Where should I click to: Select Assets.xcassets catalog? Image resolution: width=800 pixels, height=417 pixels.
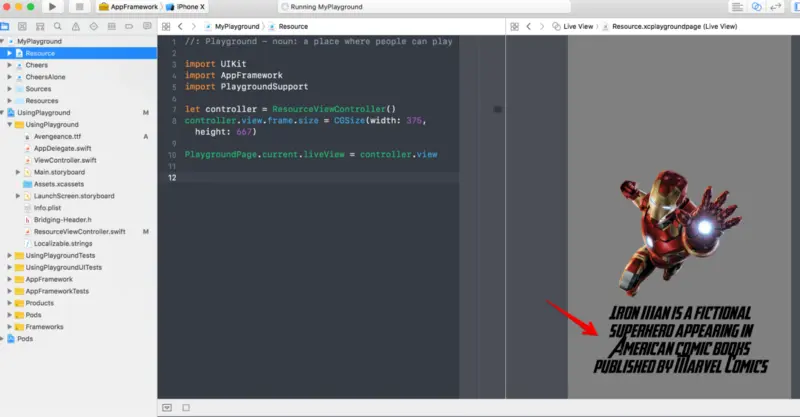[78, 184]
